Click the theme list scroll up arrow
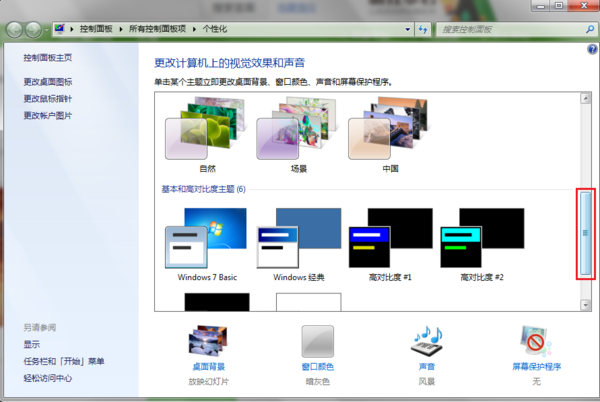 coord(585,98)
